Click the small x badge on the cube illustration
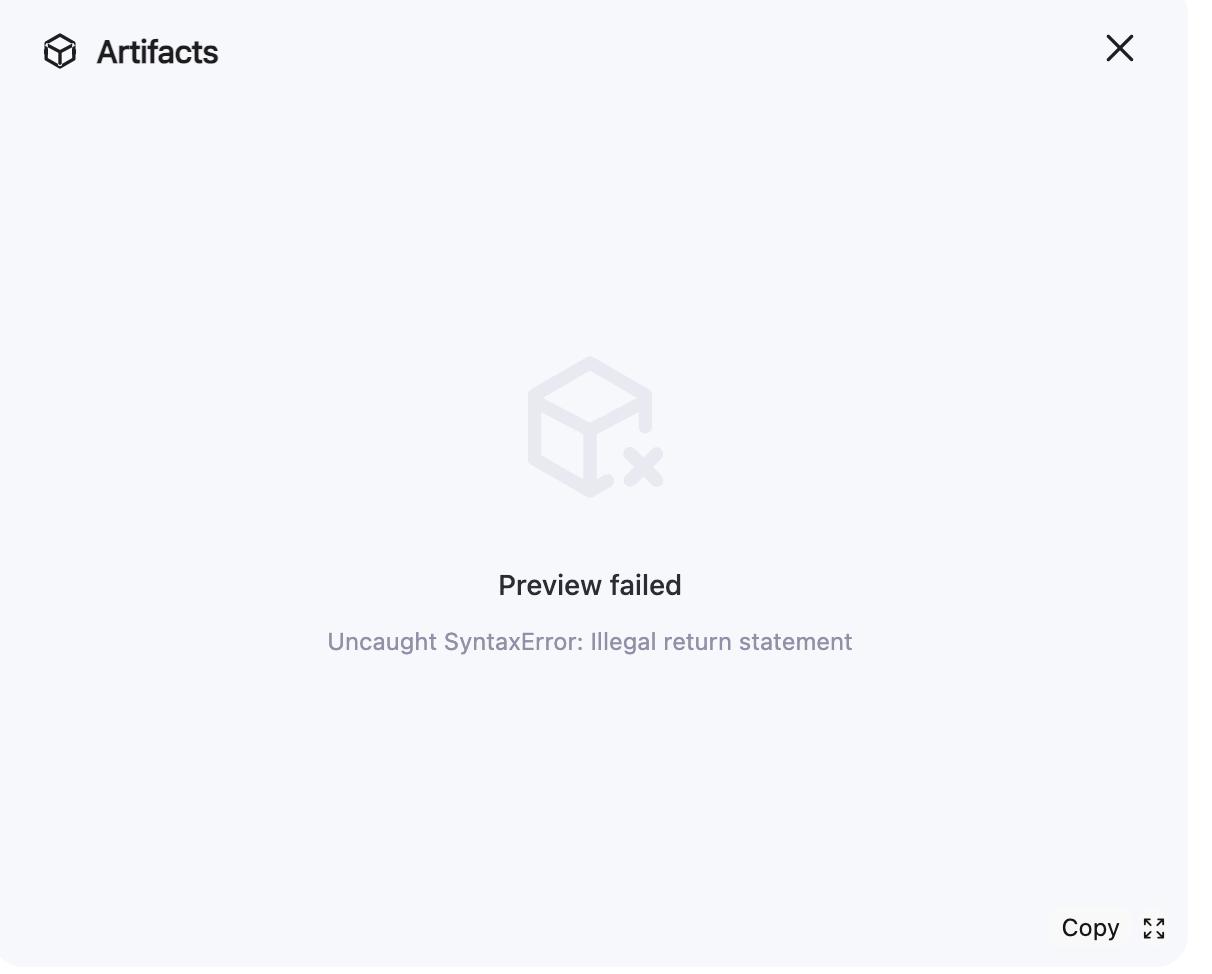This screenshot has height=974, width=1212. point(643,467)
